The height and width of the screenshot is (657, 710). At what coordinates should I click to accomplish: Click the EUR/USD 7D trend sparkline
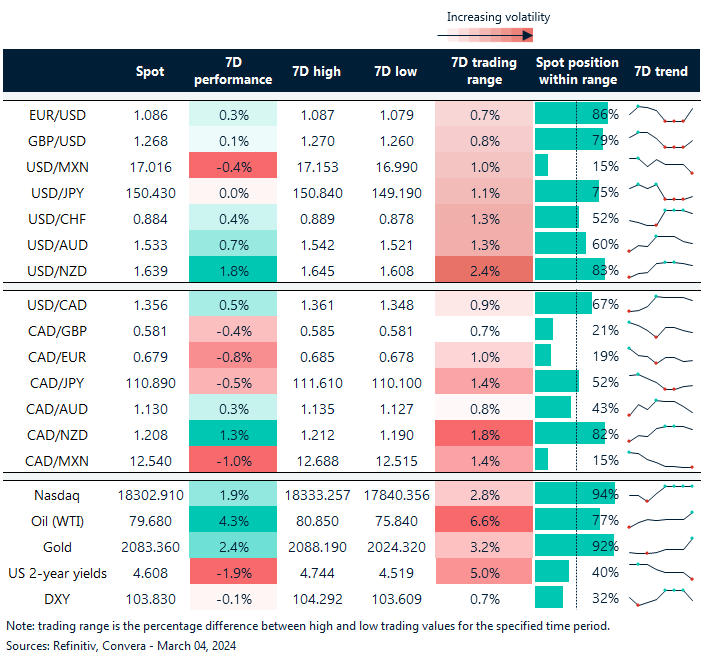(660, 114)
